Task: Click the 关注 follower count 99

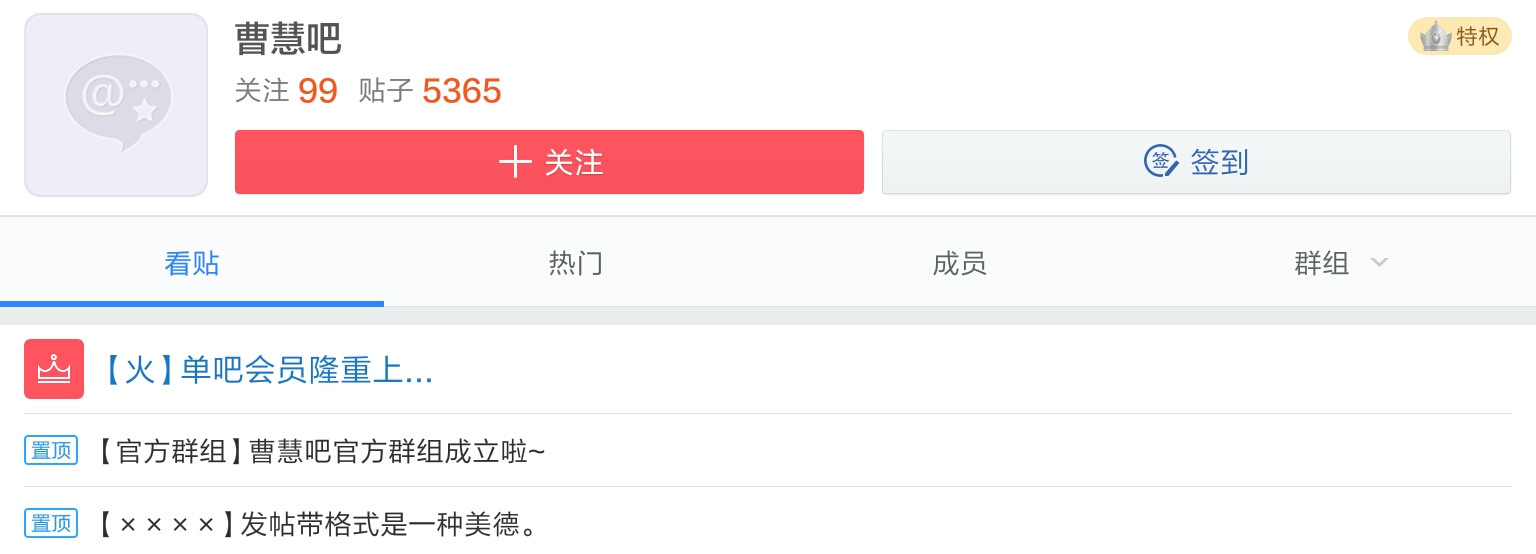Action: [x=318, y=91]
